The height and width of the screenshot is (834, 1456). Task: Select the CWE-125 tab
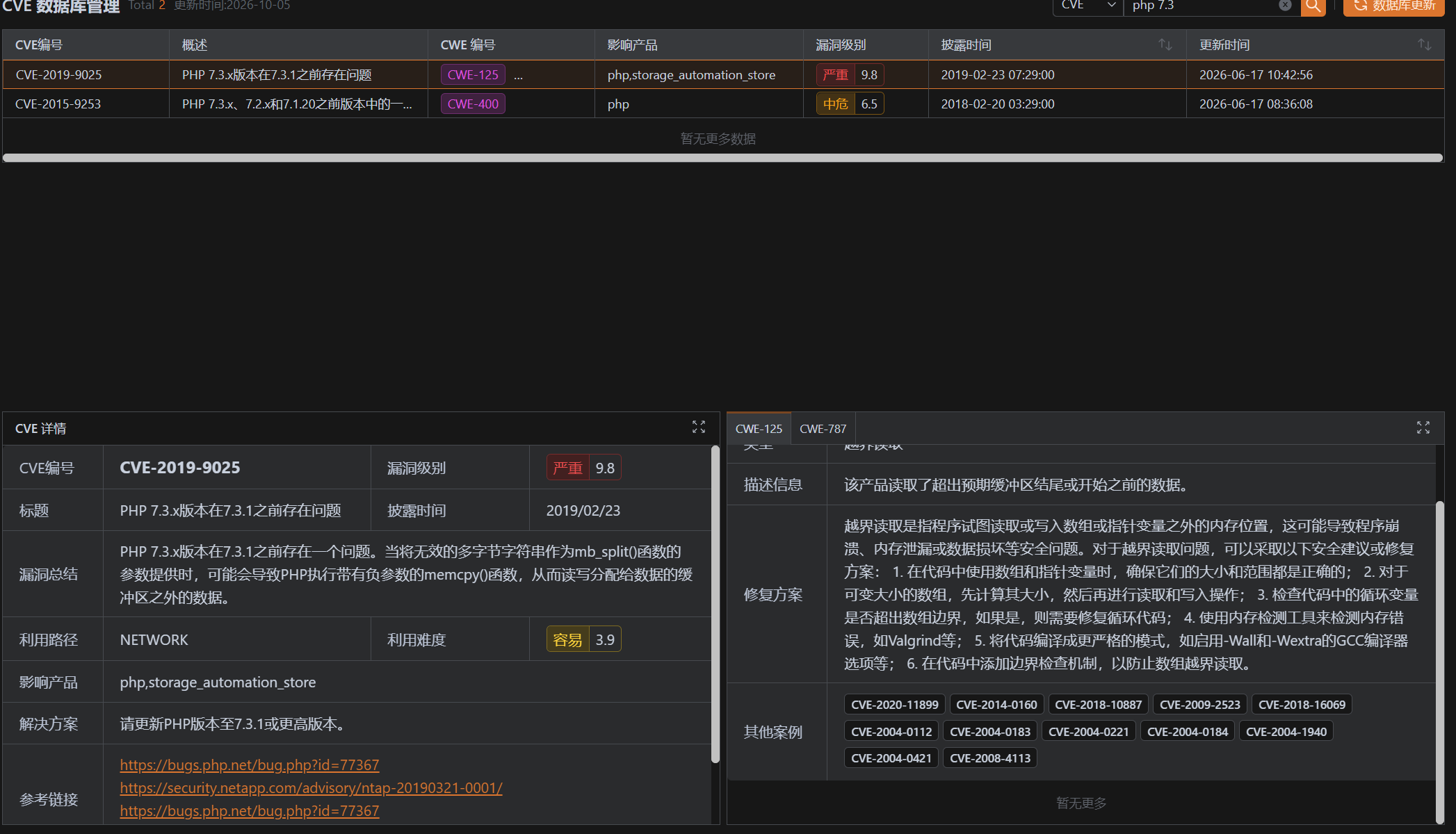pos(759,429)
